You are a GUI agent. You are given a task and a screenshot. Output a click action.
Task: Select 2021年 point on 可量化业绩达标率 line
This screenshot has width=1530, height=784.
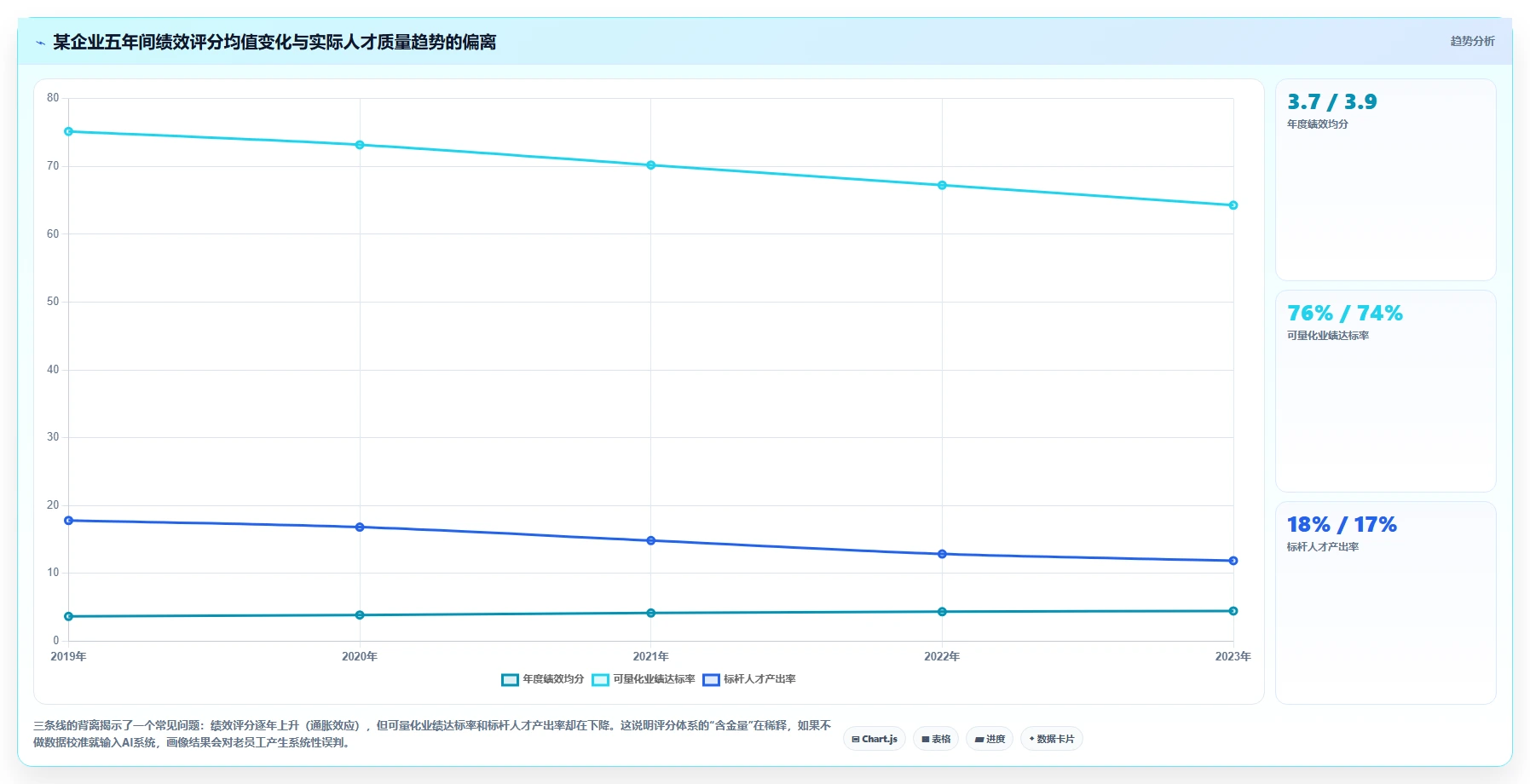(651, 165)
